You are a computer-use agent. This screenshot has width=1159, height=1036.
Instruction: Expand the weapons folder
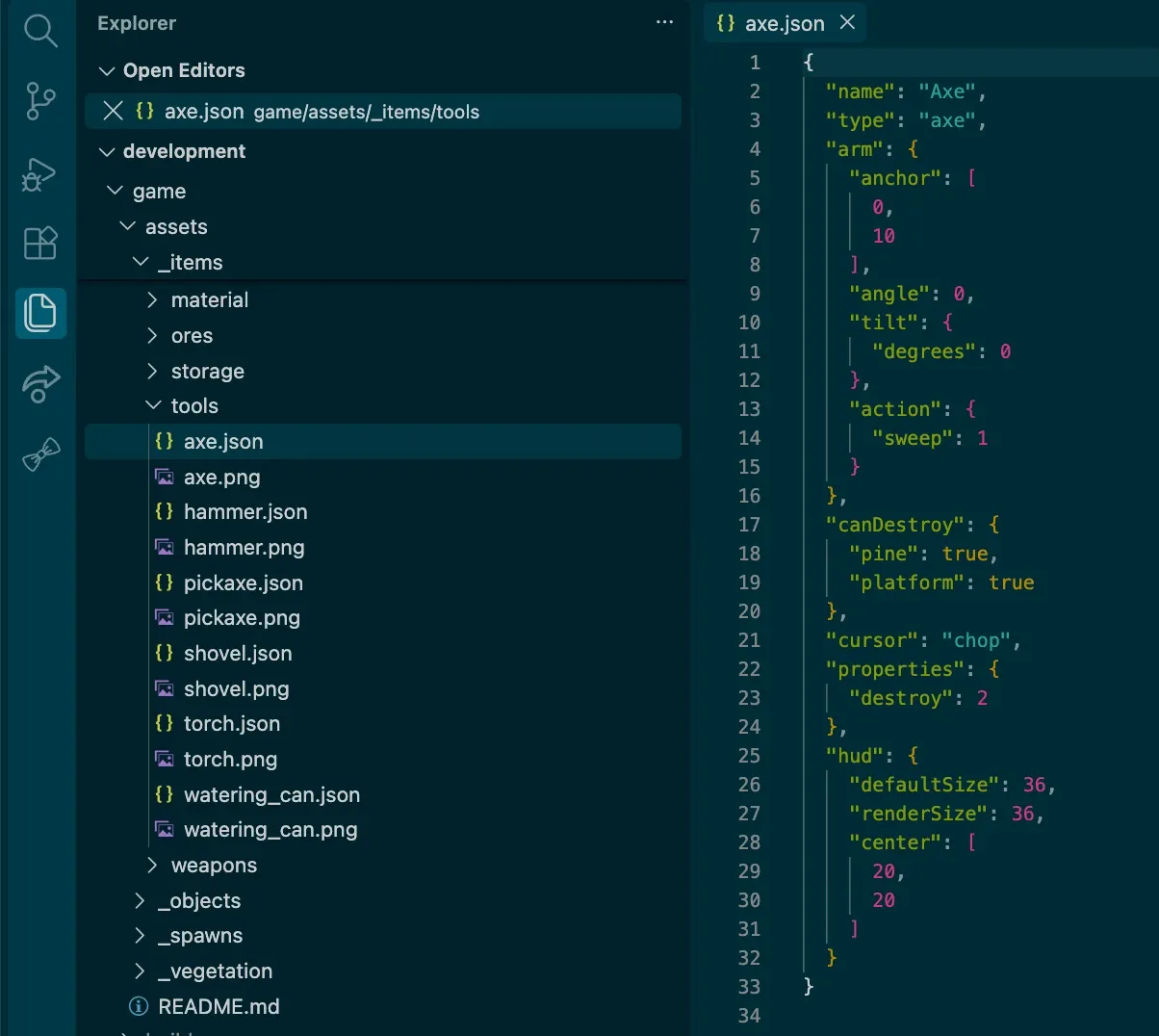pyautogui.click(x=152, y=865)
